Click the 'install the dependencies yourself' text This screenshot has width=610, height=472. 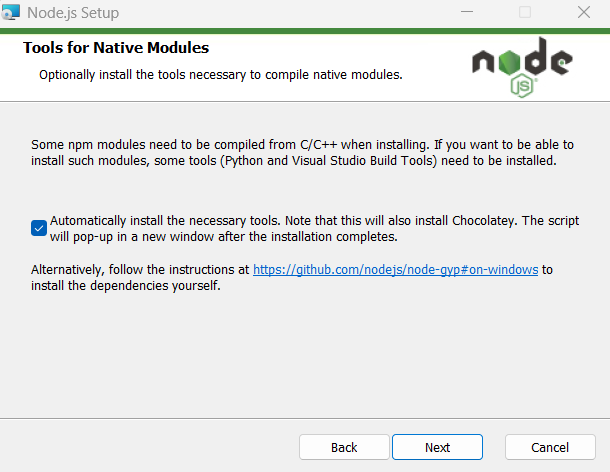point(126,286)
